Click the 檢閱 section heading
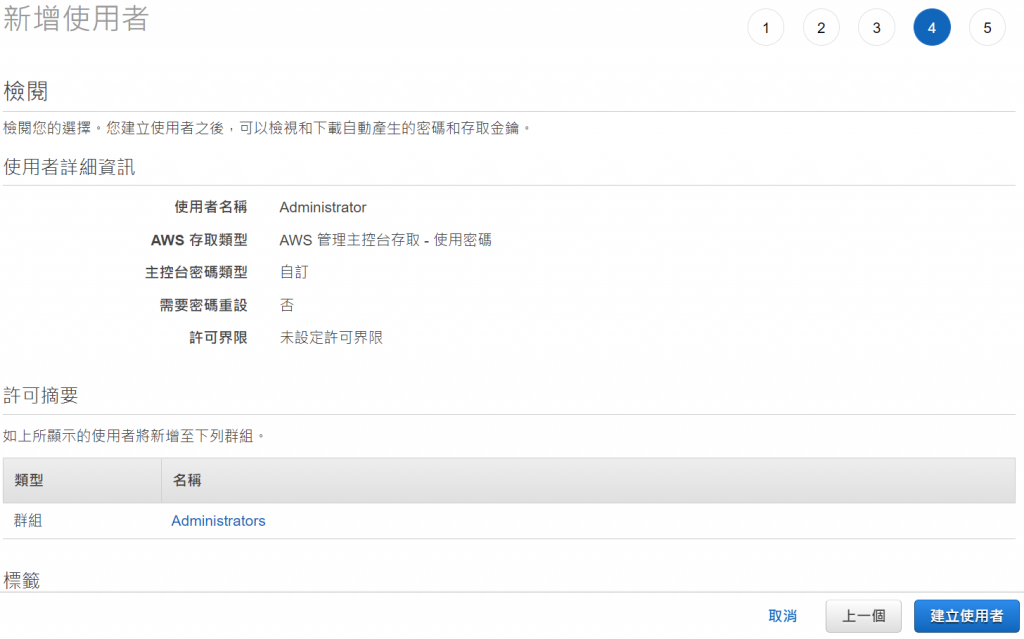Screen dimensions: 1024x639 coord(25,91)
